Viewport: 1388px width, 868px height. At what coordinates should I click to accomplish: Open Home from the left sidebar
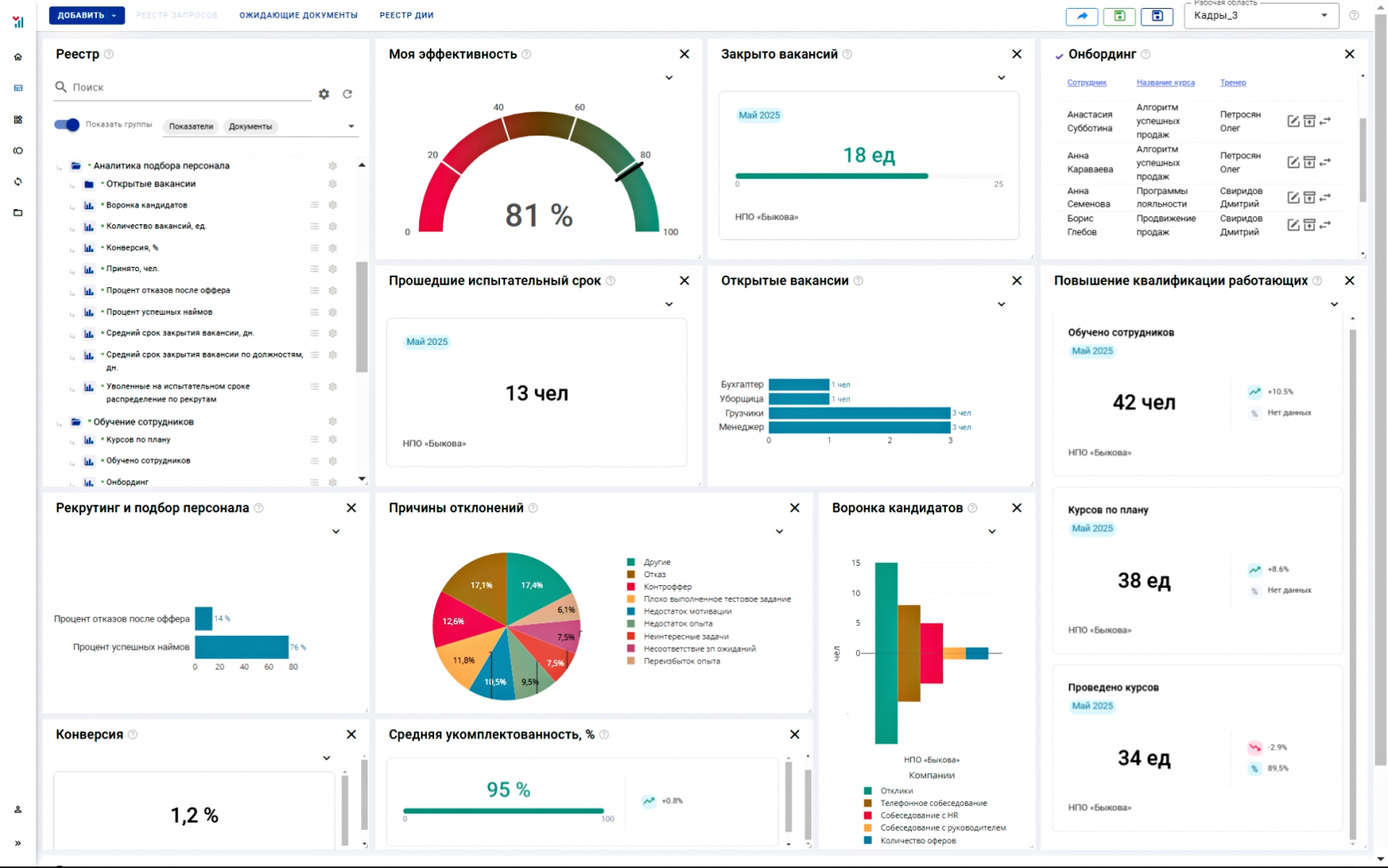[x=18, y=57]
